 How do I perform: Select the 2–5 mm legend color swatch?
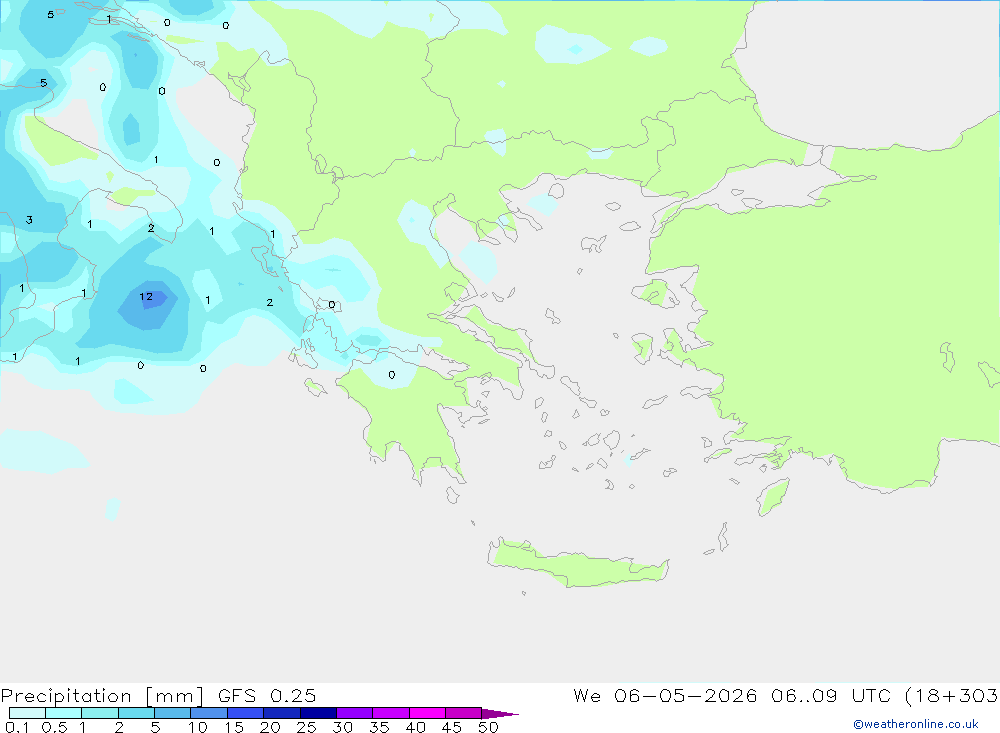[x=136, y=713]
